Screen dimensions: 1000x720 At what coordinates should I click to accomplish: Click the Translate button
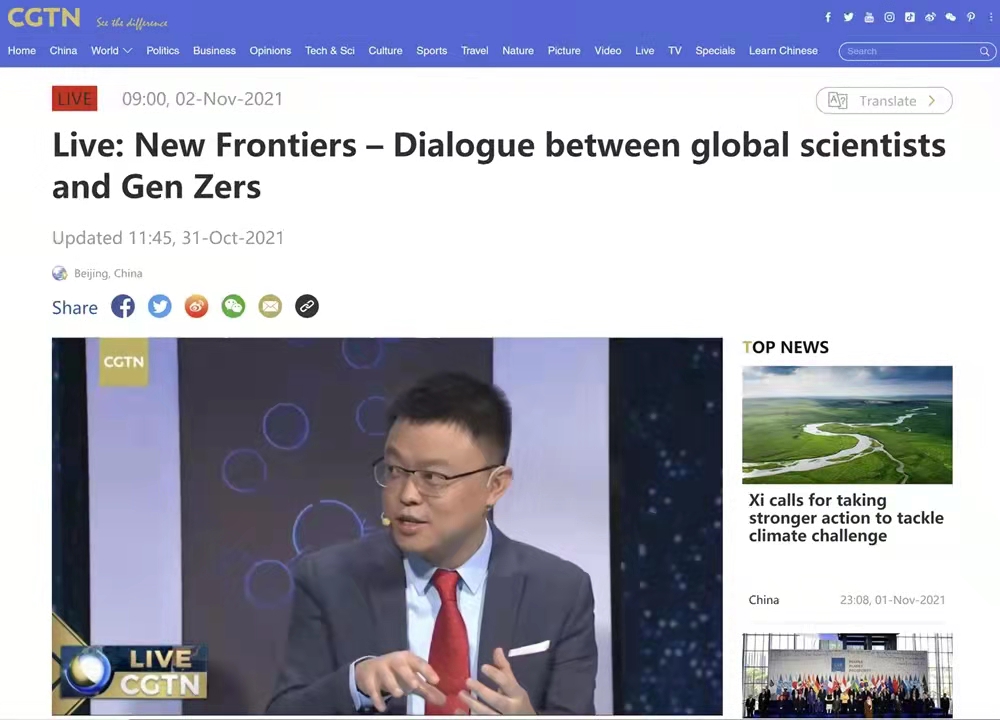coord(884,101)
